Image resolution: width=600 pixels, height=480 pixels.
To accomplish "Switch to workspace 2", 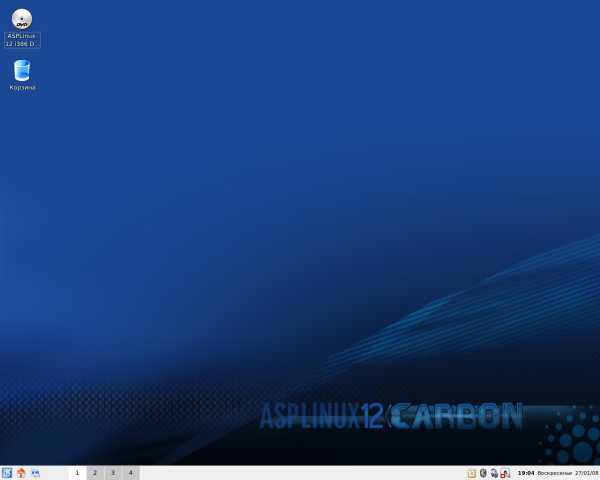I will click(95, 473).
